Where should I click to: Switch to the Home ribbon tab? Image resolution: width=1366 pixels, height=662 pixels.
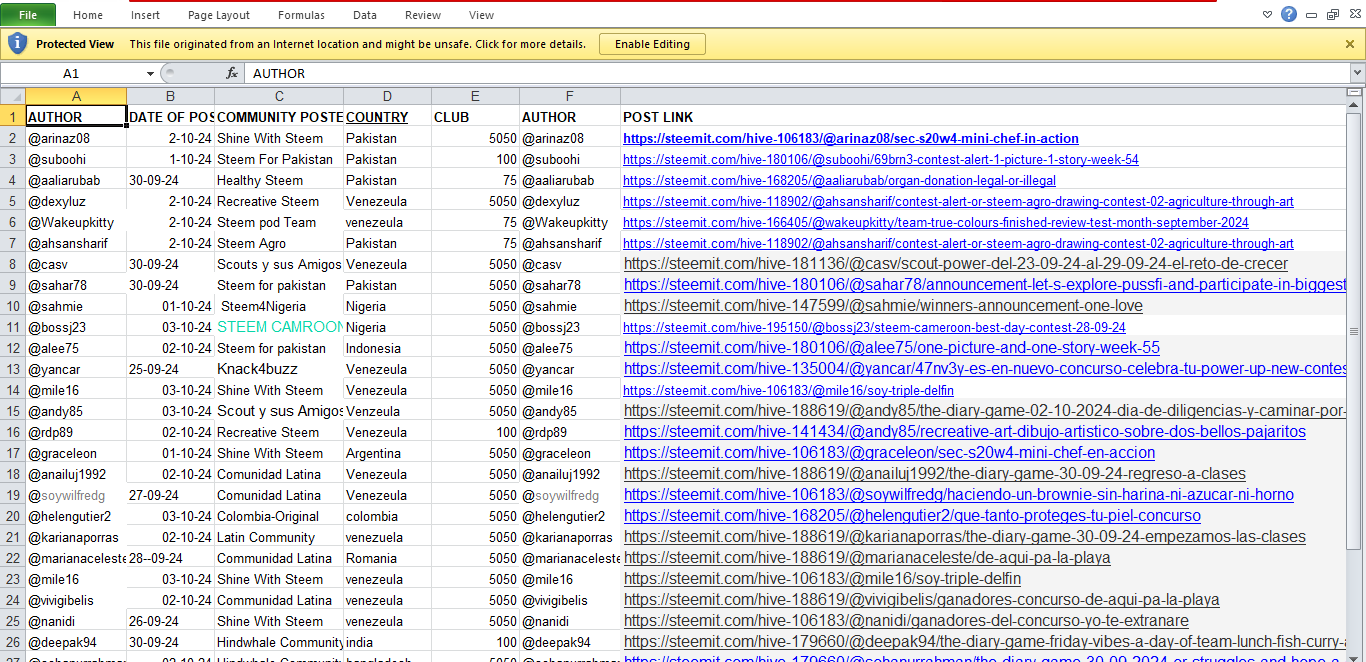click(x=88, y=15)
